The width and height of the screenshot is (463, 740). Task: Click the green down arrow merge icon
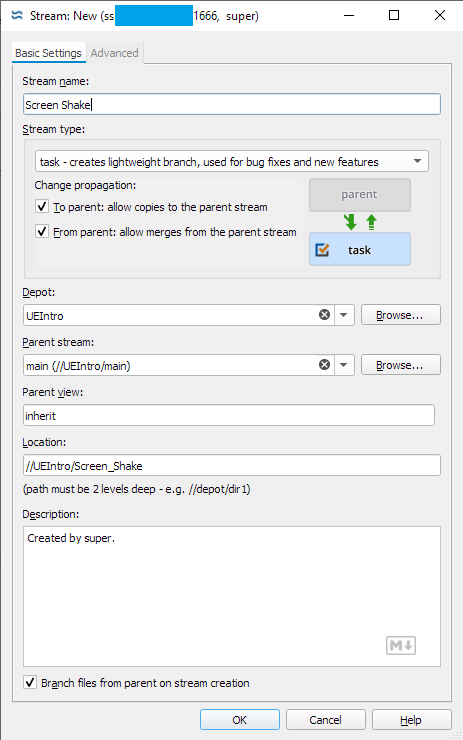coord(350,222)
